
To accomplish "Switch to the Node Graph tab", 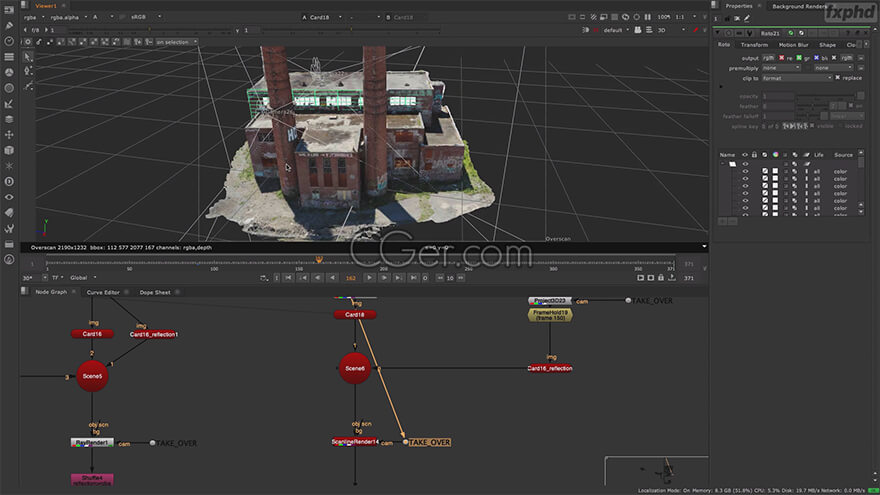I will pyautogui.click(x=51, y=292).
